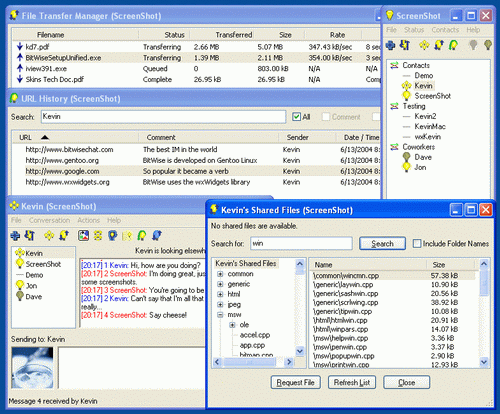
Task: Click the Shared Files window title bar icon
Action: [x=214, y=210]
